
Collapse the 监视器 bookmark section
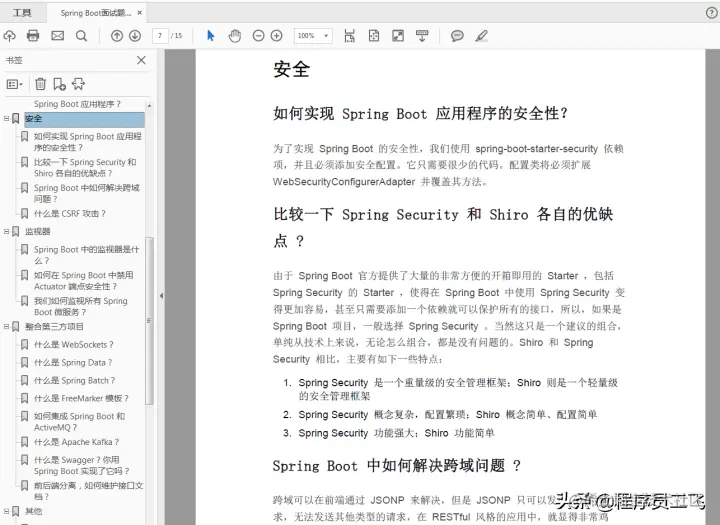point(6,231)
